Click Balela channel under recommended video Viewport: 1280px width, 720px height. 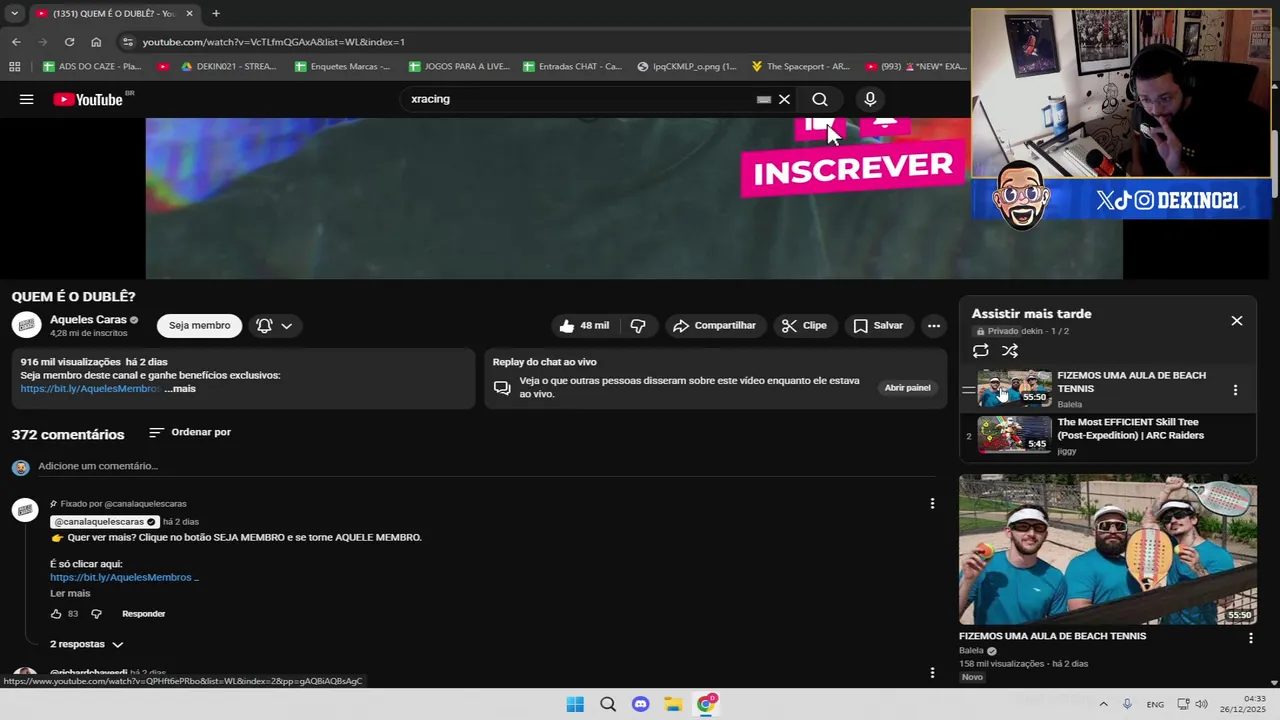point(971,650)
